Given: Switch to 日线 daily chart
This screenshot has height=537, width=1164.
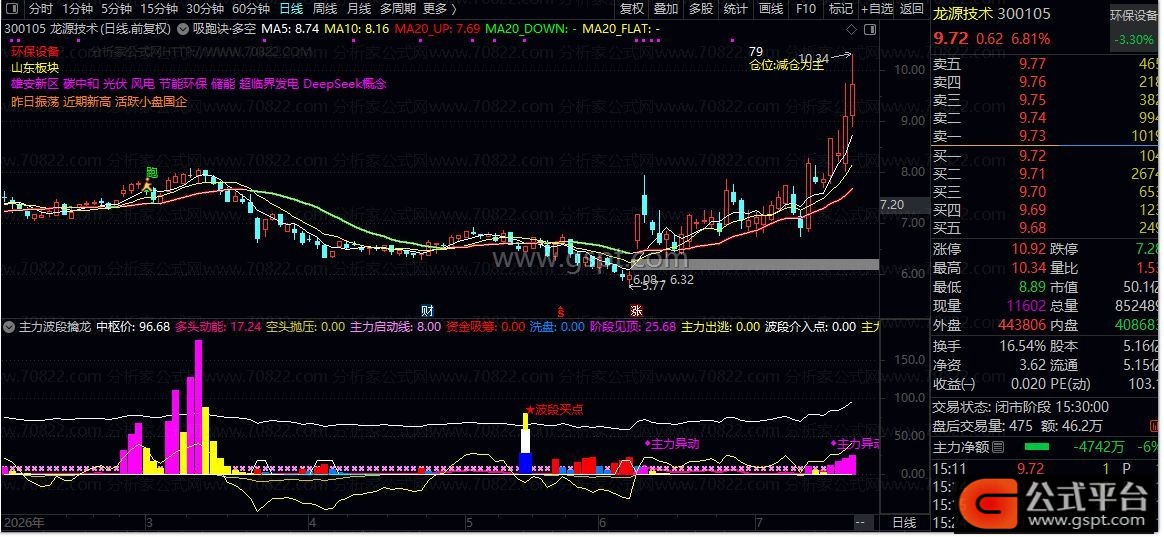Looking at the screenshot, I should click(291, 9).
